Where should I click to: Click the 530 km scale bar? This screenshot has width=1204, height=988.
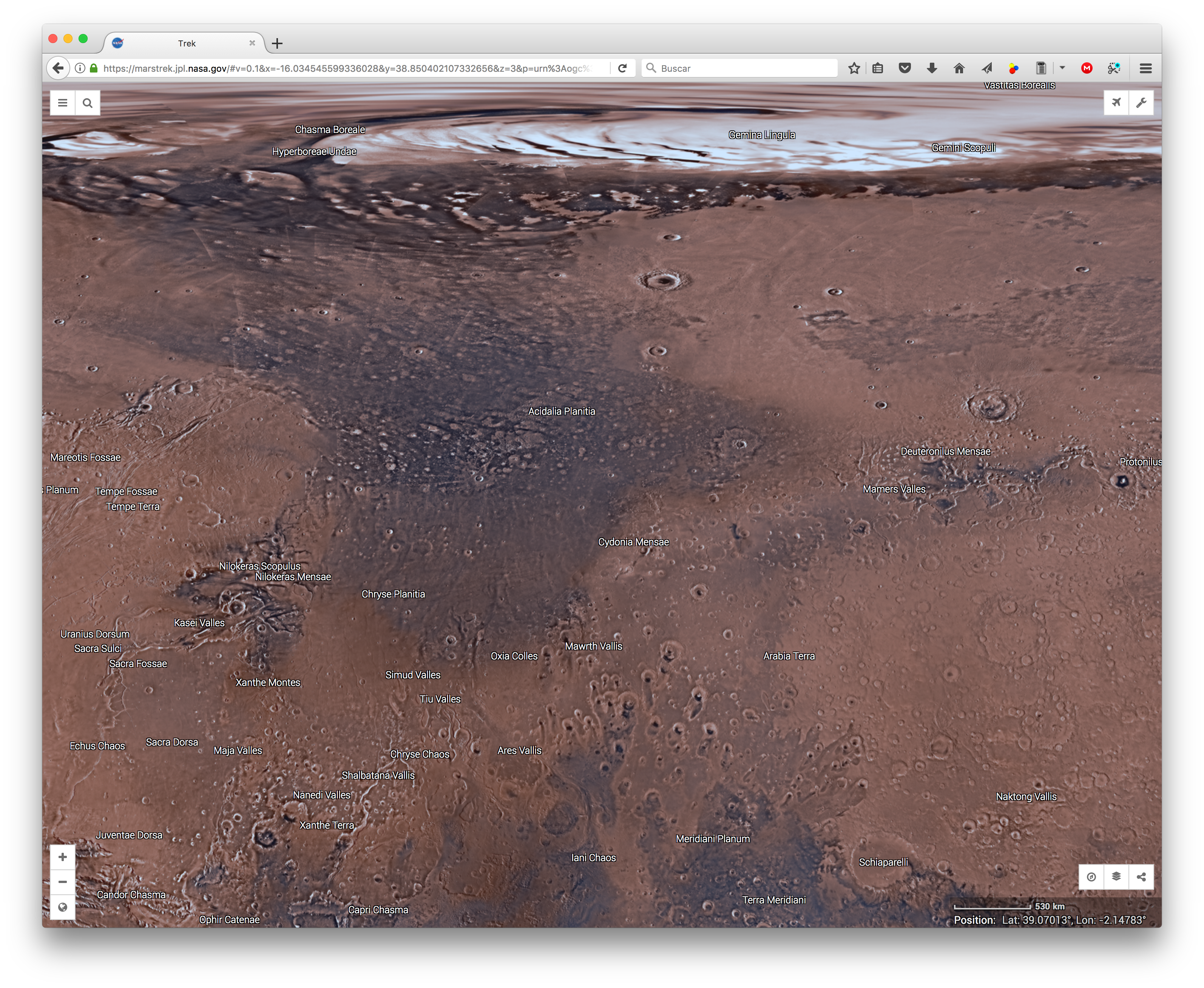point(1009,907)
